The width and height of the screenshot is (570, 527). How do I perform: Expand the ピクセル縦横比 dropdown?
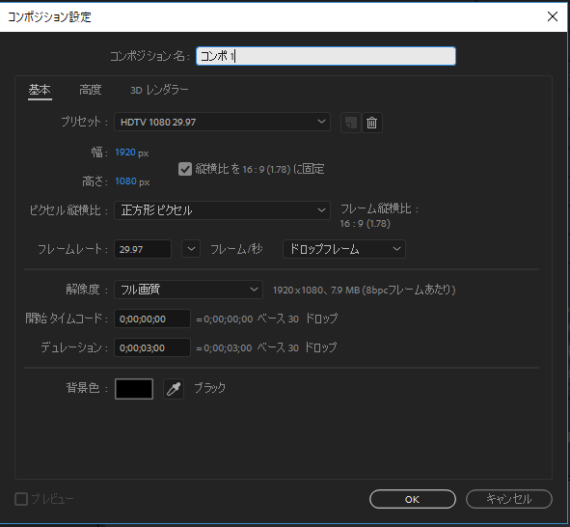(222, 210)
